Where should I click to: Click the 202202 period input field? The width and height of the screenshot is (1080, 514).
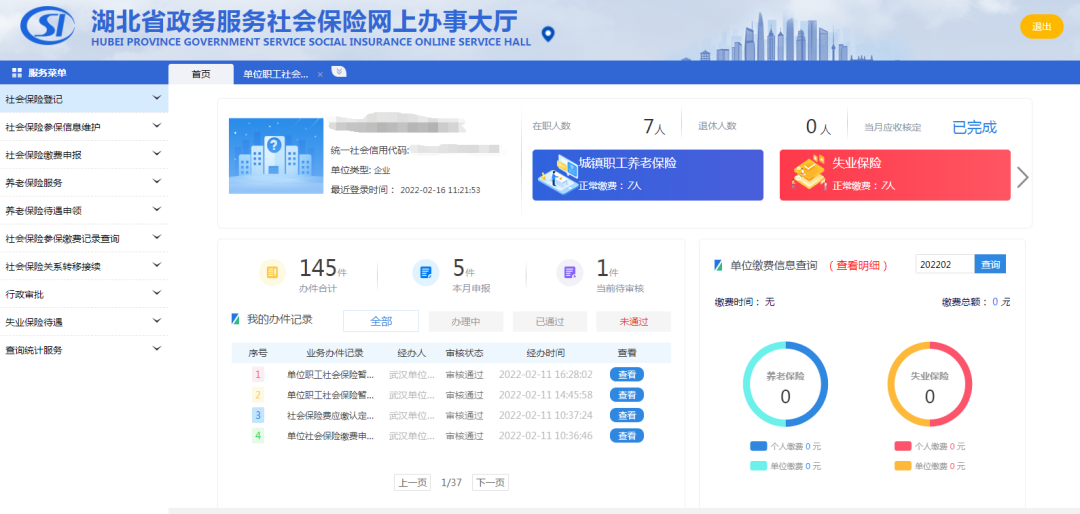(944, 264)
